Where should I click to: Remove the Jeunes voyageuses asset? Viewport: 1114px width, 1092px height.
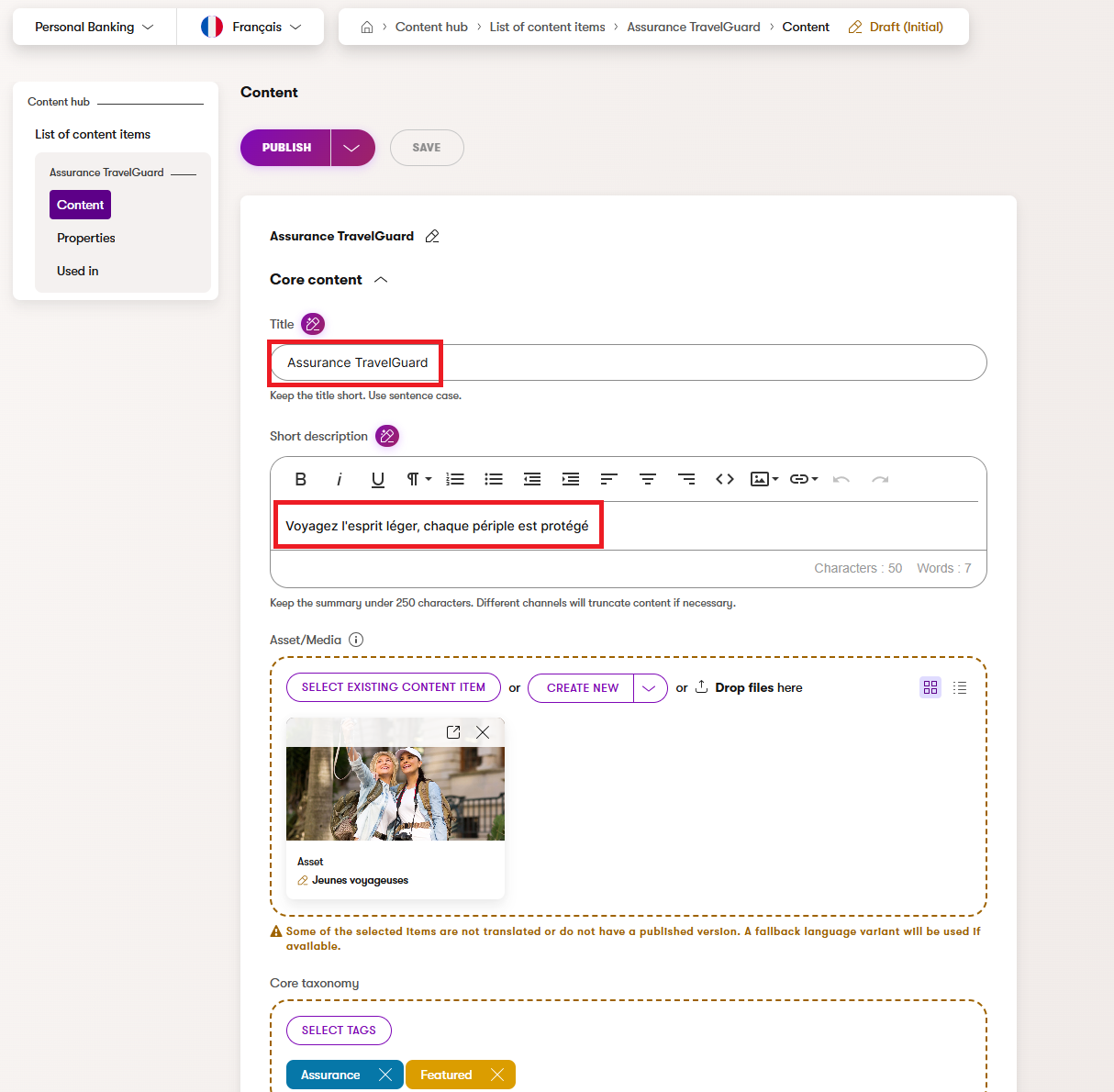[483, 731]
